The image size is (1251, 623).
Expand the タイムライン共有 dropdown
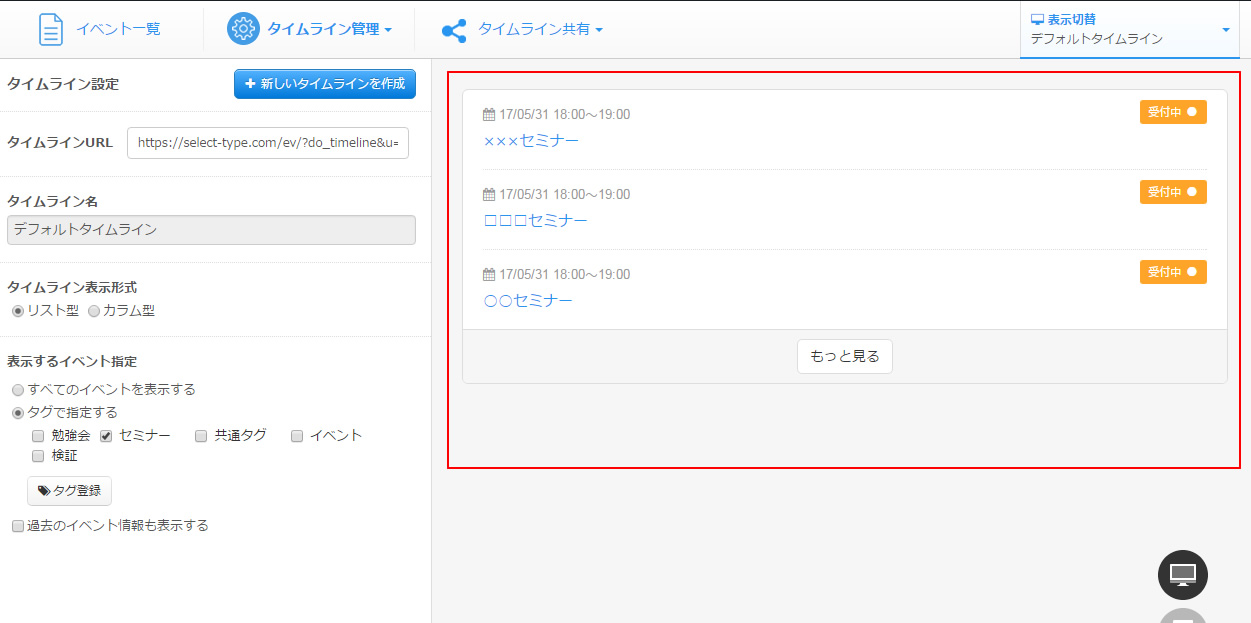coord(540,30)
